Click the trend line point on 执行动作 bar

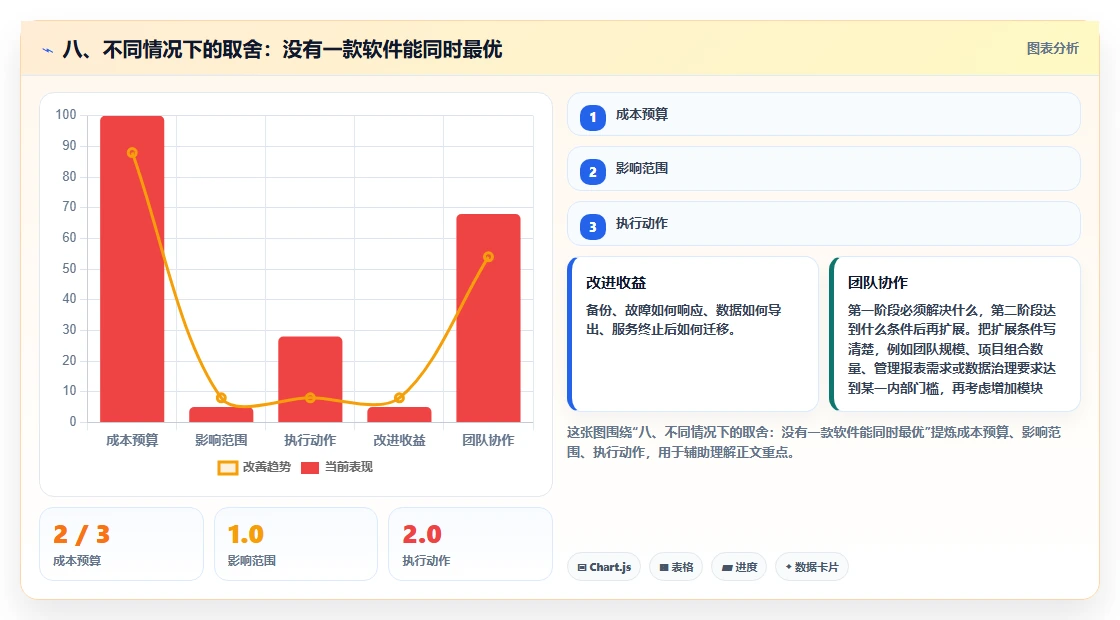point(310,398)
